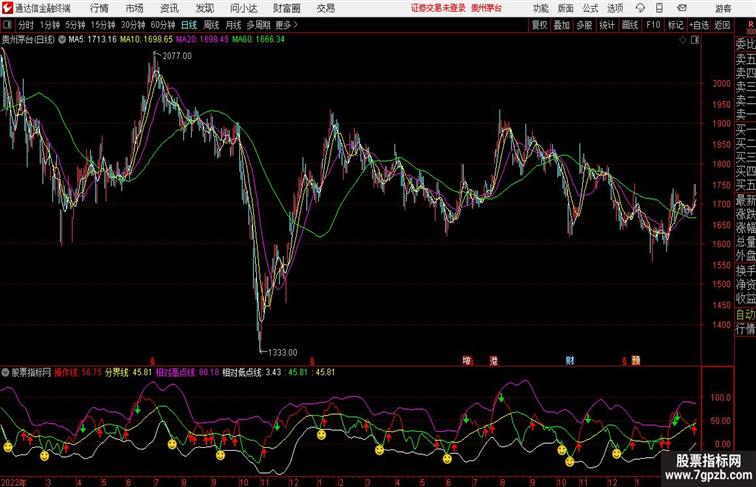Switch to 分时 intraday view
This screenshot has height=487, width=756.
[x=26, y=25]
